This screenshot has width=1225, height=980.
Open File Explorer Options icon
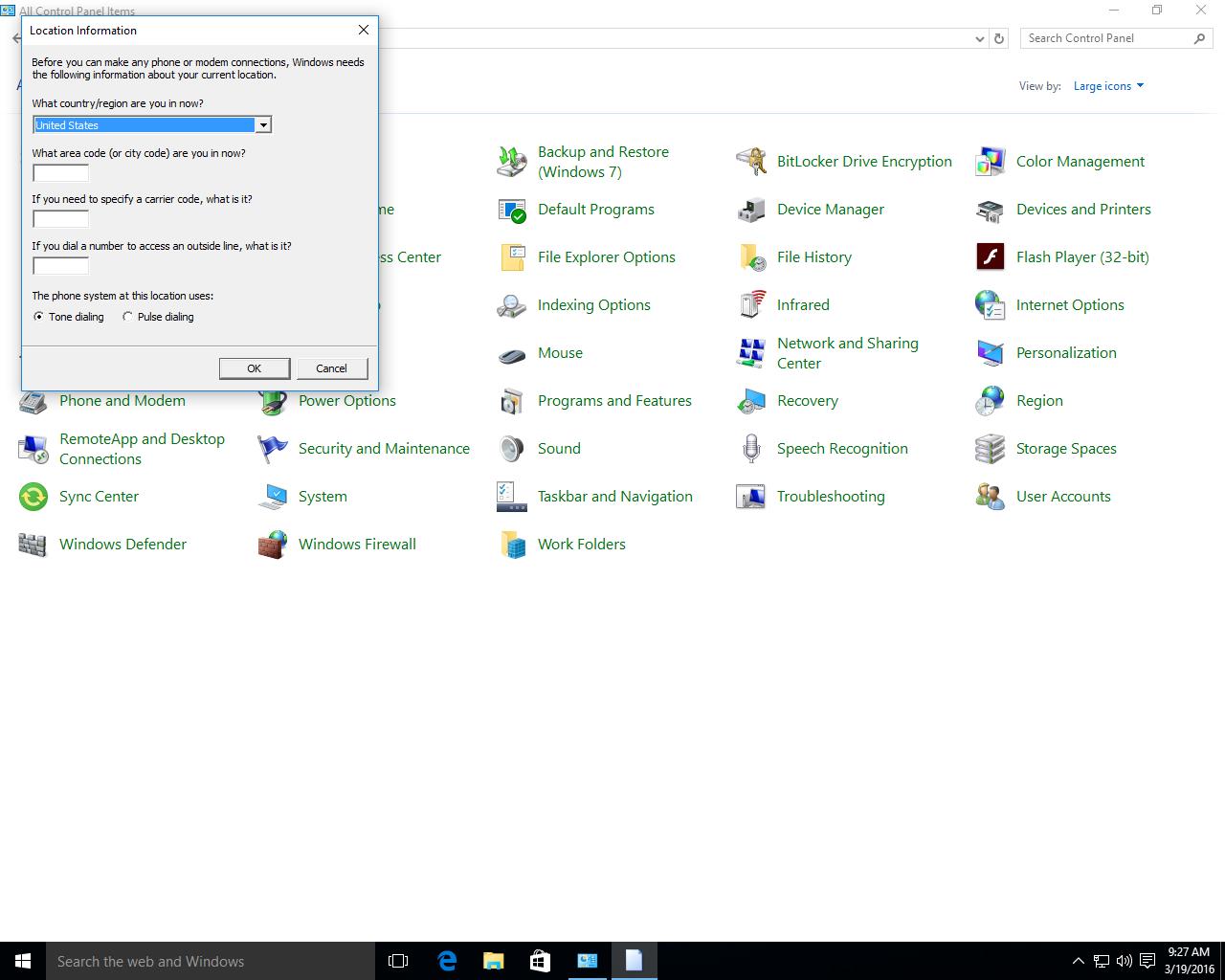tap(512, 257)
